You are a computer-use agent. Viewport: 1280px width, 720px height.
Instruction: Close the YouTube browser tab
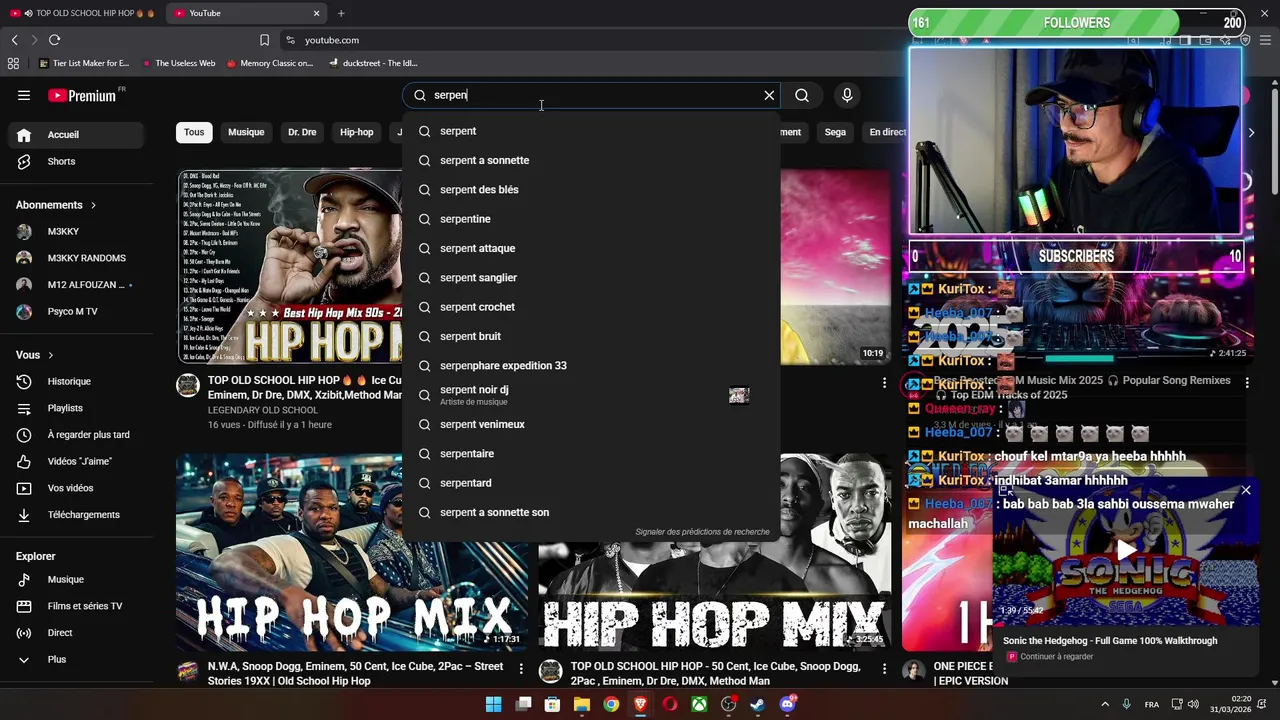click(317, 13)
